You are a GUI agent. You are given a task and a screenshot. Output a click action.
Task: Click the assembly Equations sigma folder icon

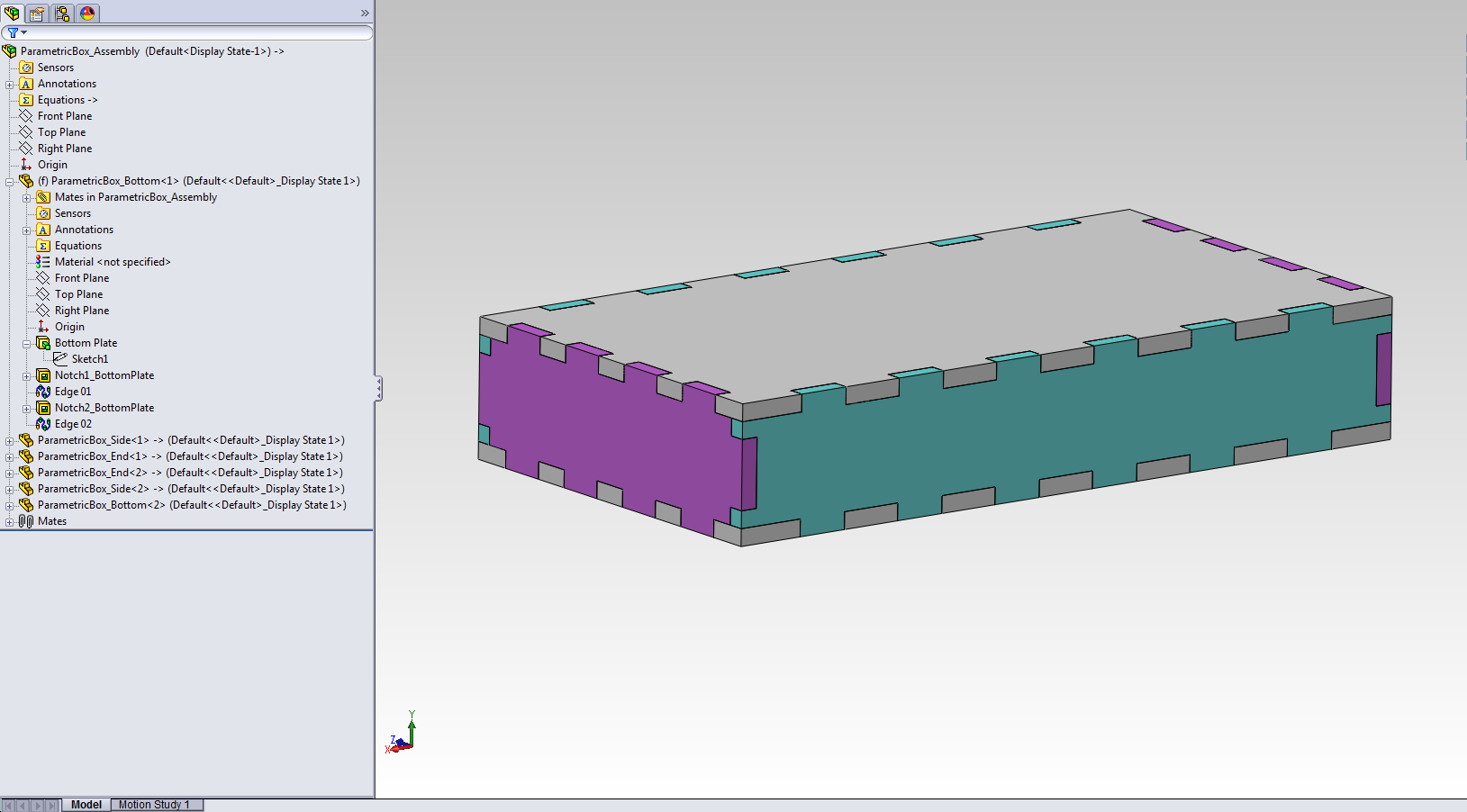pos(27,100)
